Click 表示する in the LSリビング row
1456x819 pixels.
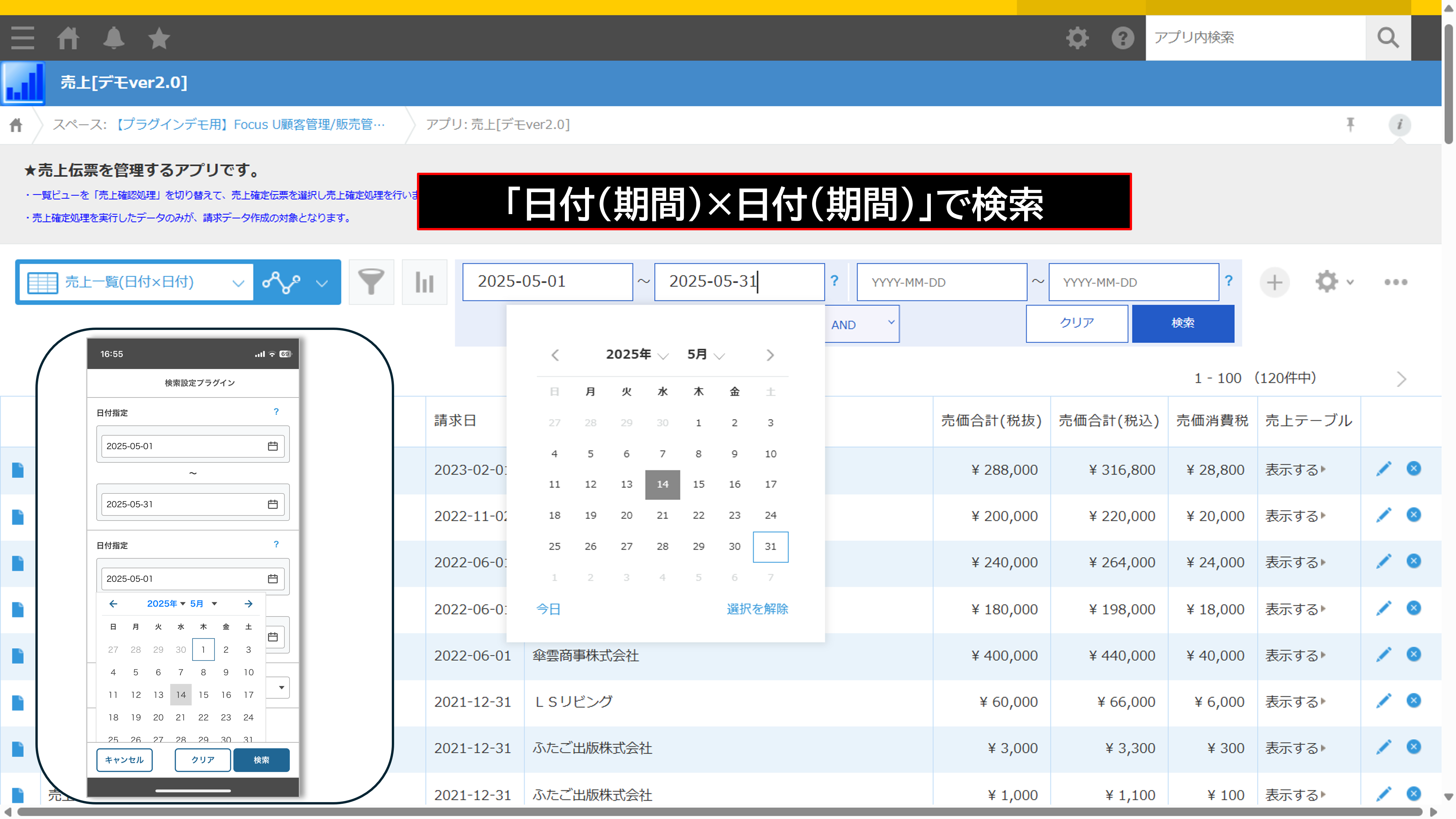1295,703
